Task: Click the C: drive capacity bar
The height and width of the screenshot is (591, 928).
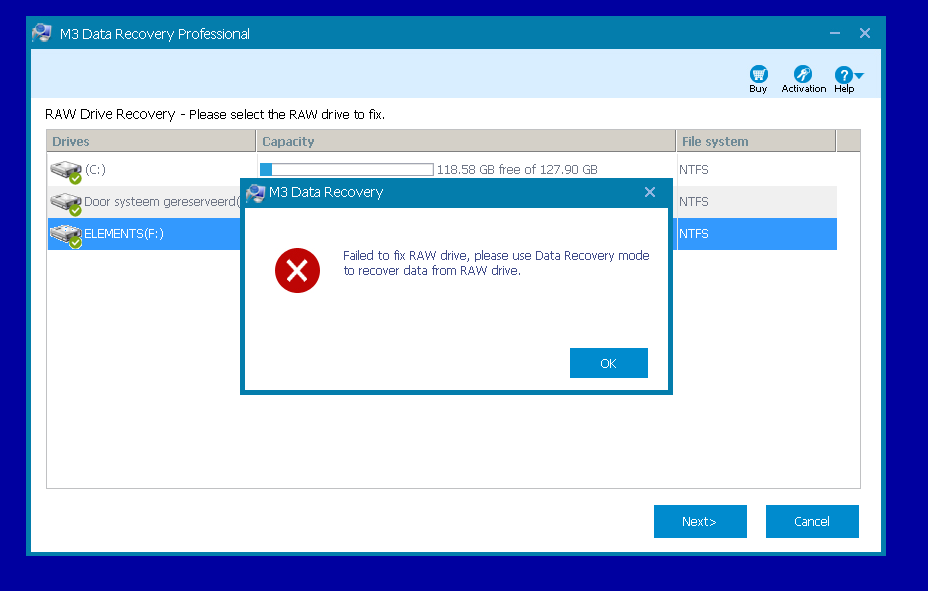Action: click(x=347, y=170)
